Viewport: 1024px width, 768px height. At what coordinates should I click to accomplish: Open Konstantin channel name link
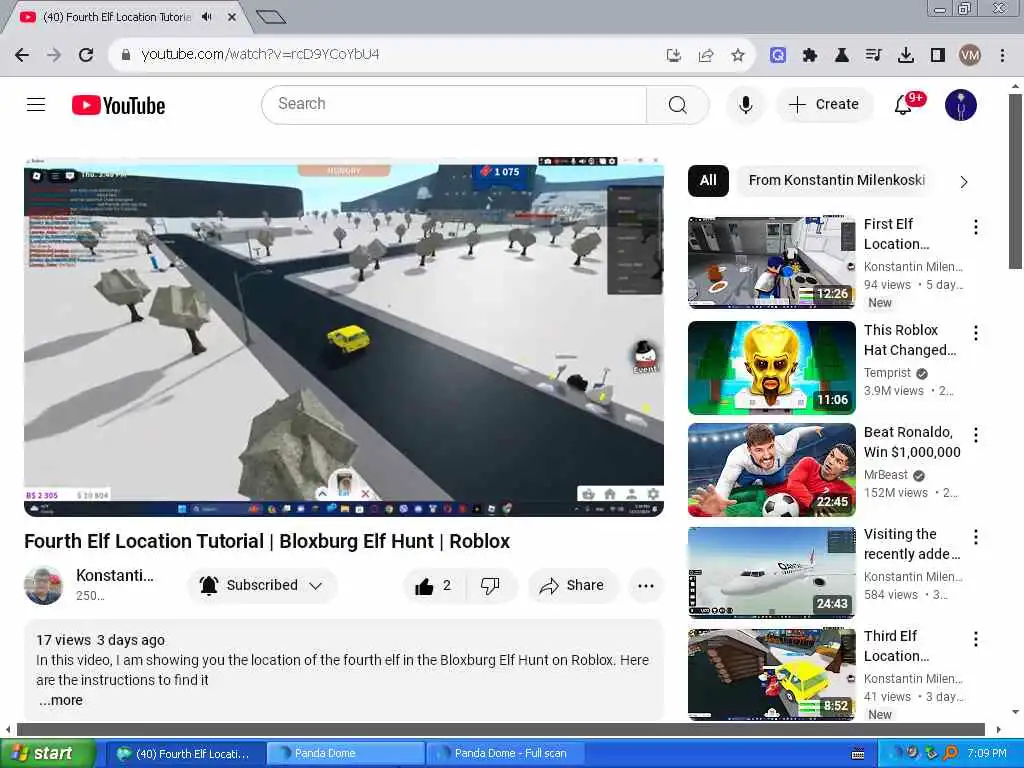click(115, 575)
